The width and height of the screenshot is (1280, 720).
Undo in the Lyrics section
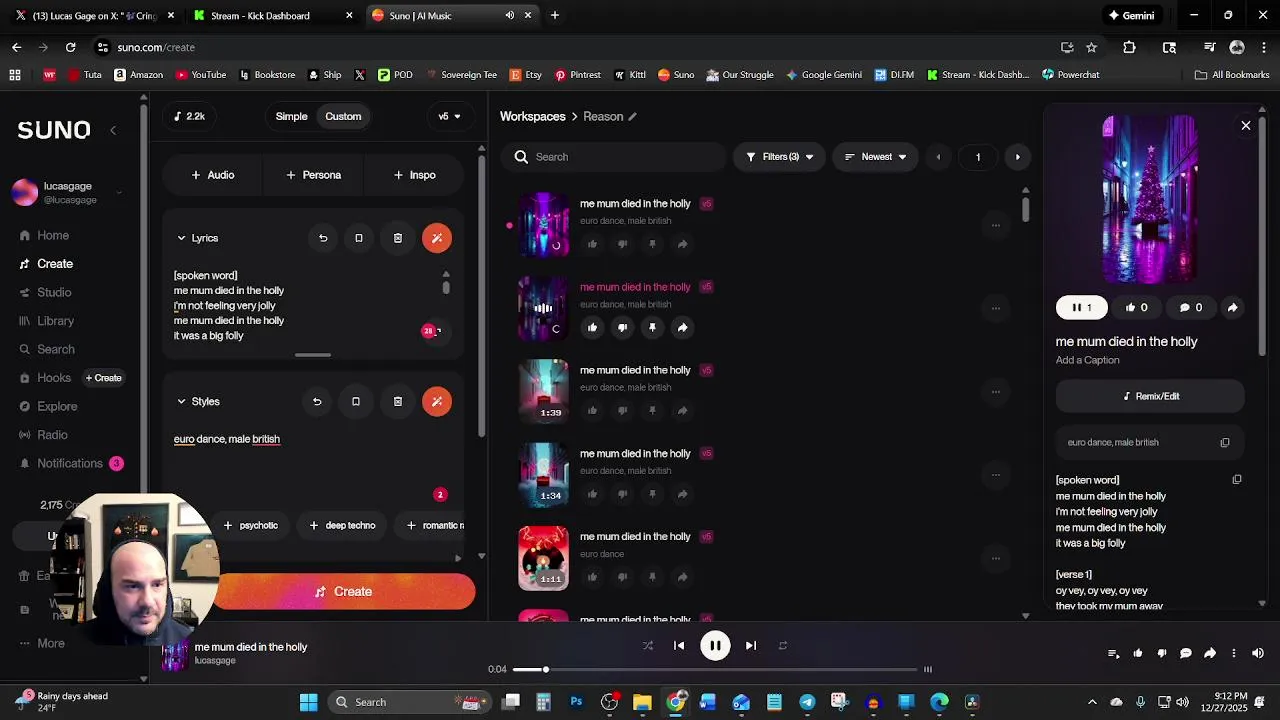[323, 238]
